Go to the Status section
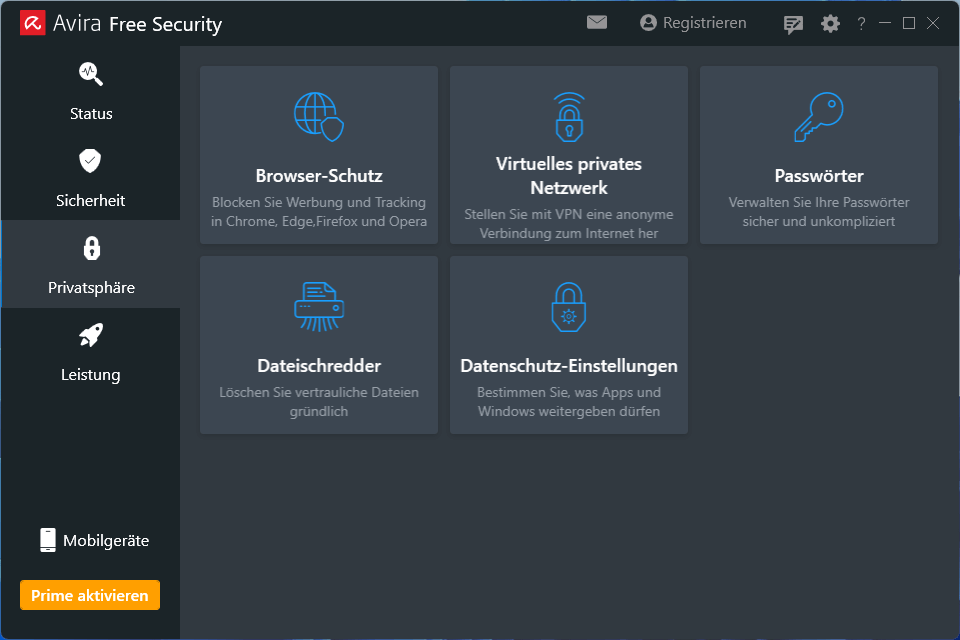The width and height of the screenshot is (960, 640). point(91,91)
